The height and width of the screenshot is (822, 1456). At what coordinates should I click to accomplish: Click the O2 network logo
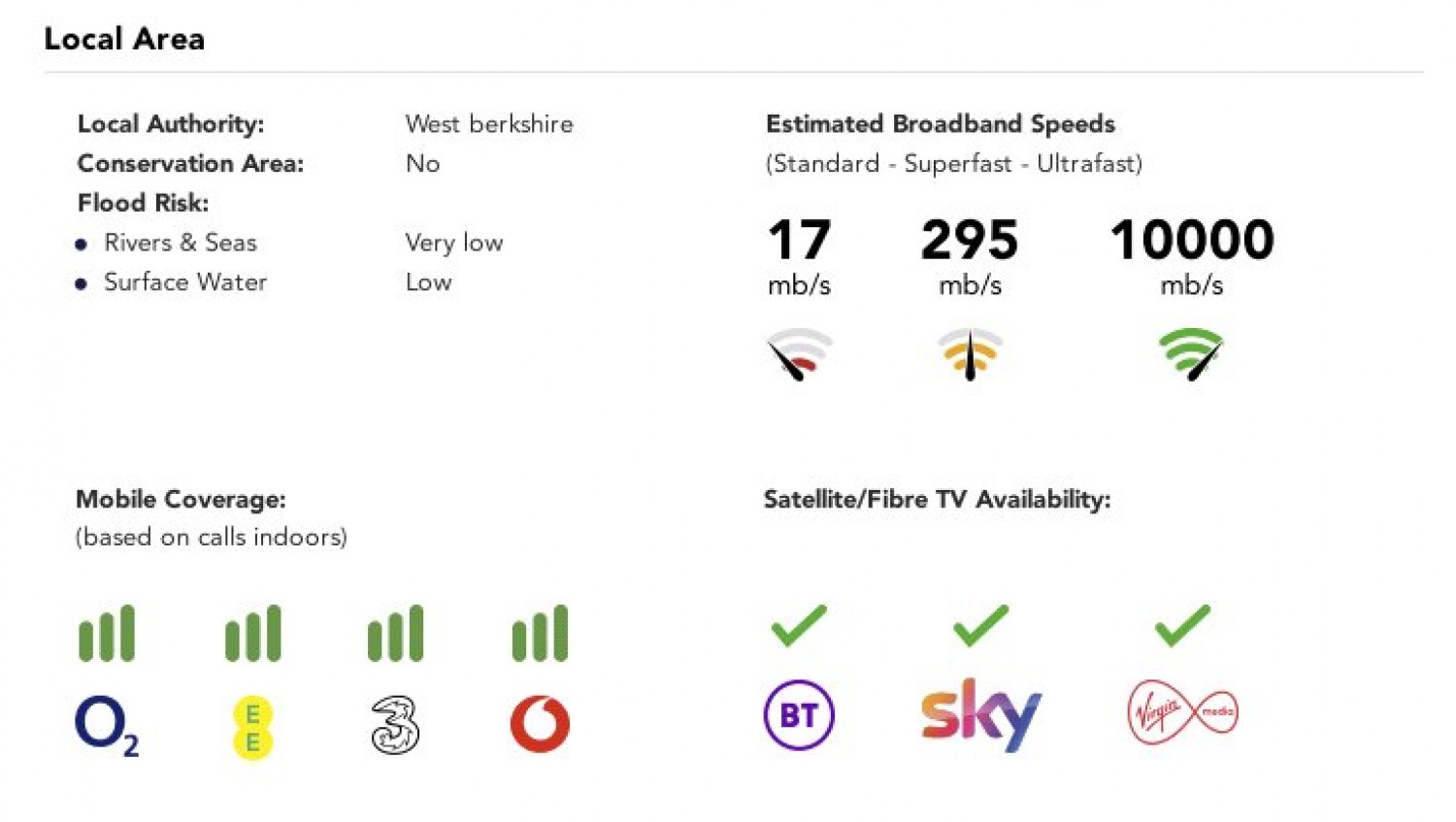[x=106, y=725]
